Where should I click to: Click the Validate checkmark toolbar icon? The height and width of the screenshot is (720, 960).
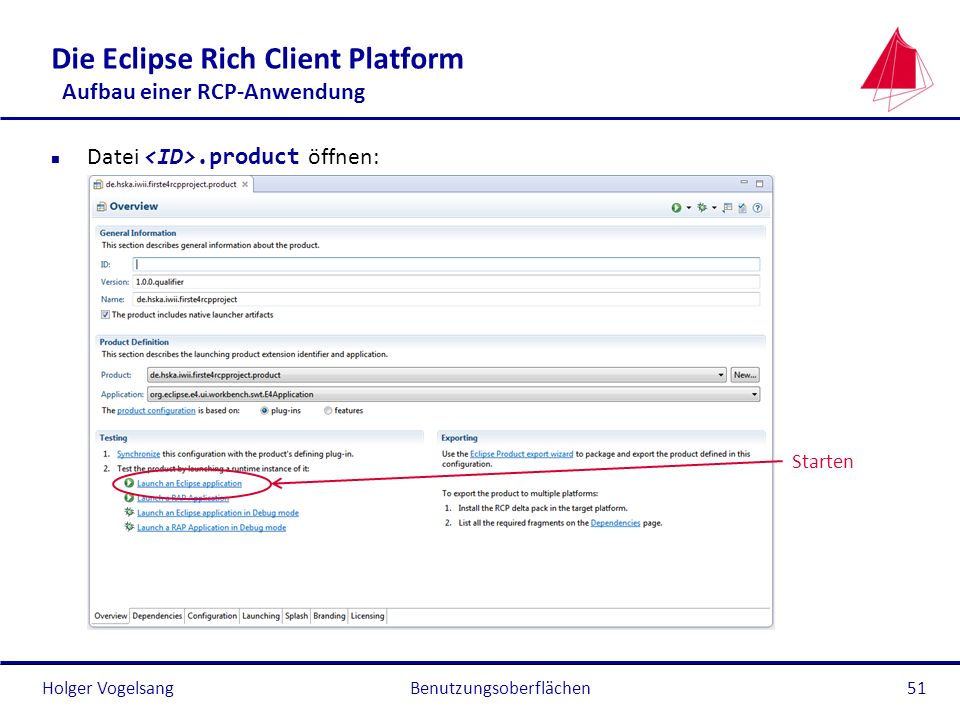742,208
